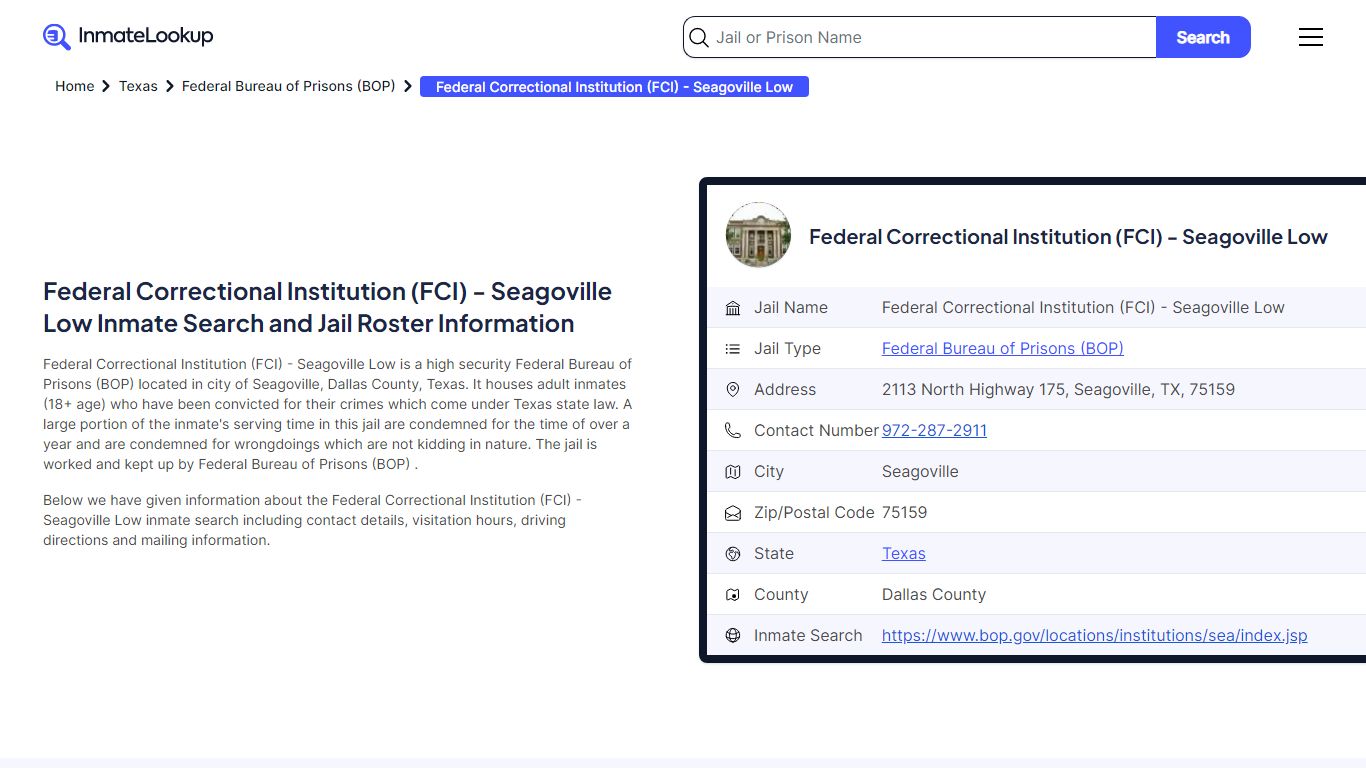1366x768 pixels.
Task: Click the Jail Name building icon
Action: (733, 308)
